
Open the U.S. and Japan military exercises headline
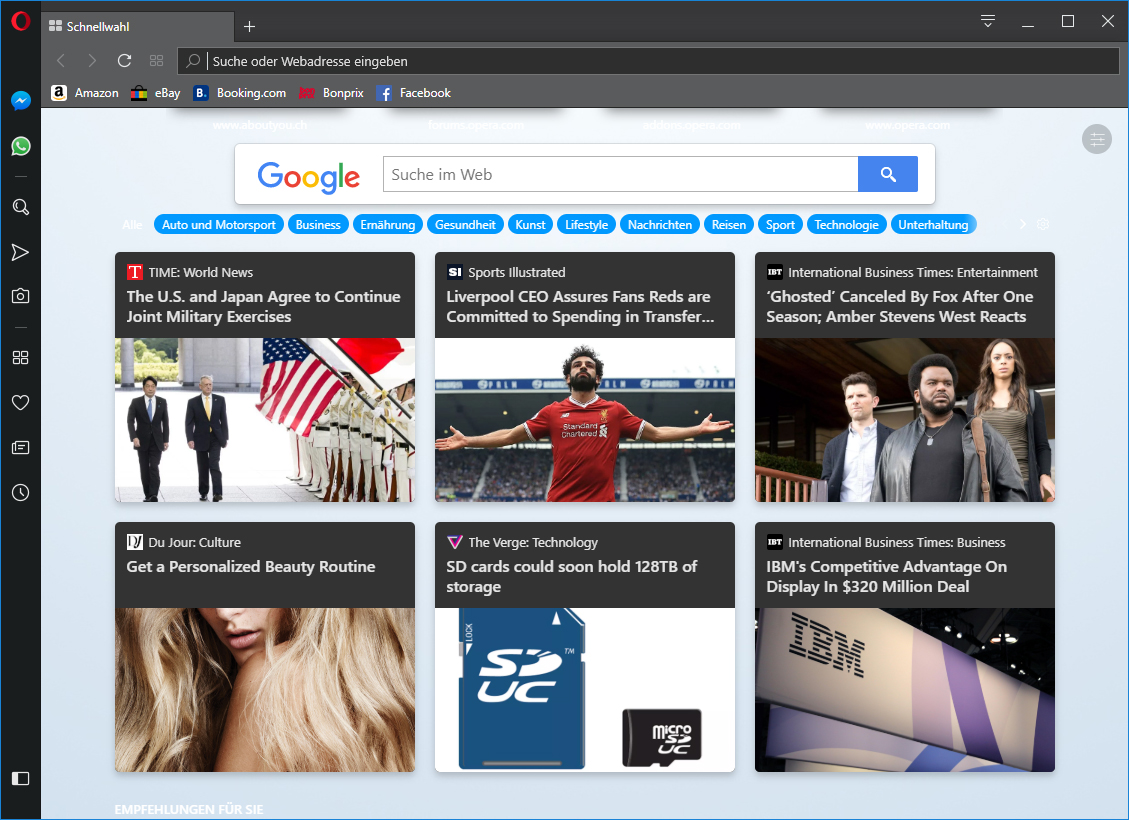[x=264, y=307]
